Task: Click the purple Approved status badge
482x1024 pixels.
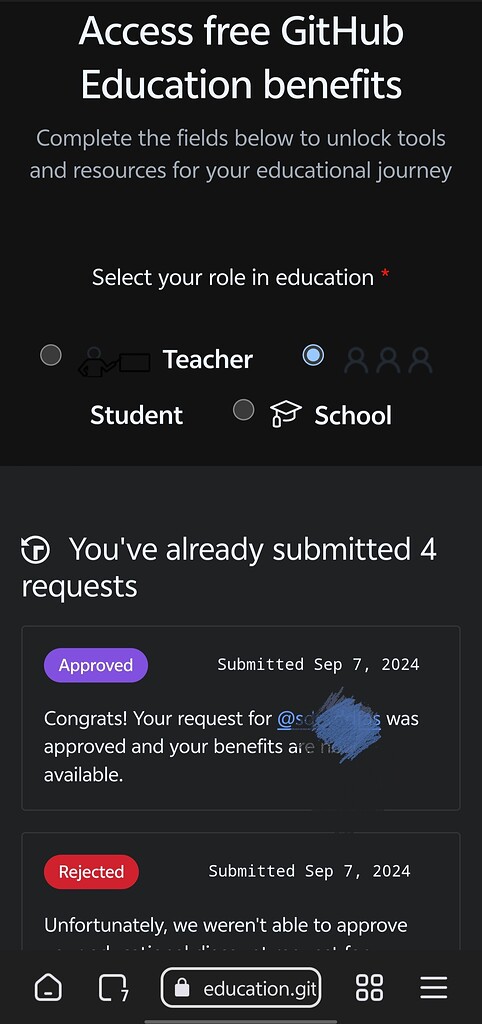Action: [96, 665]
